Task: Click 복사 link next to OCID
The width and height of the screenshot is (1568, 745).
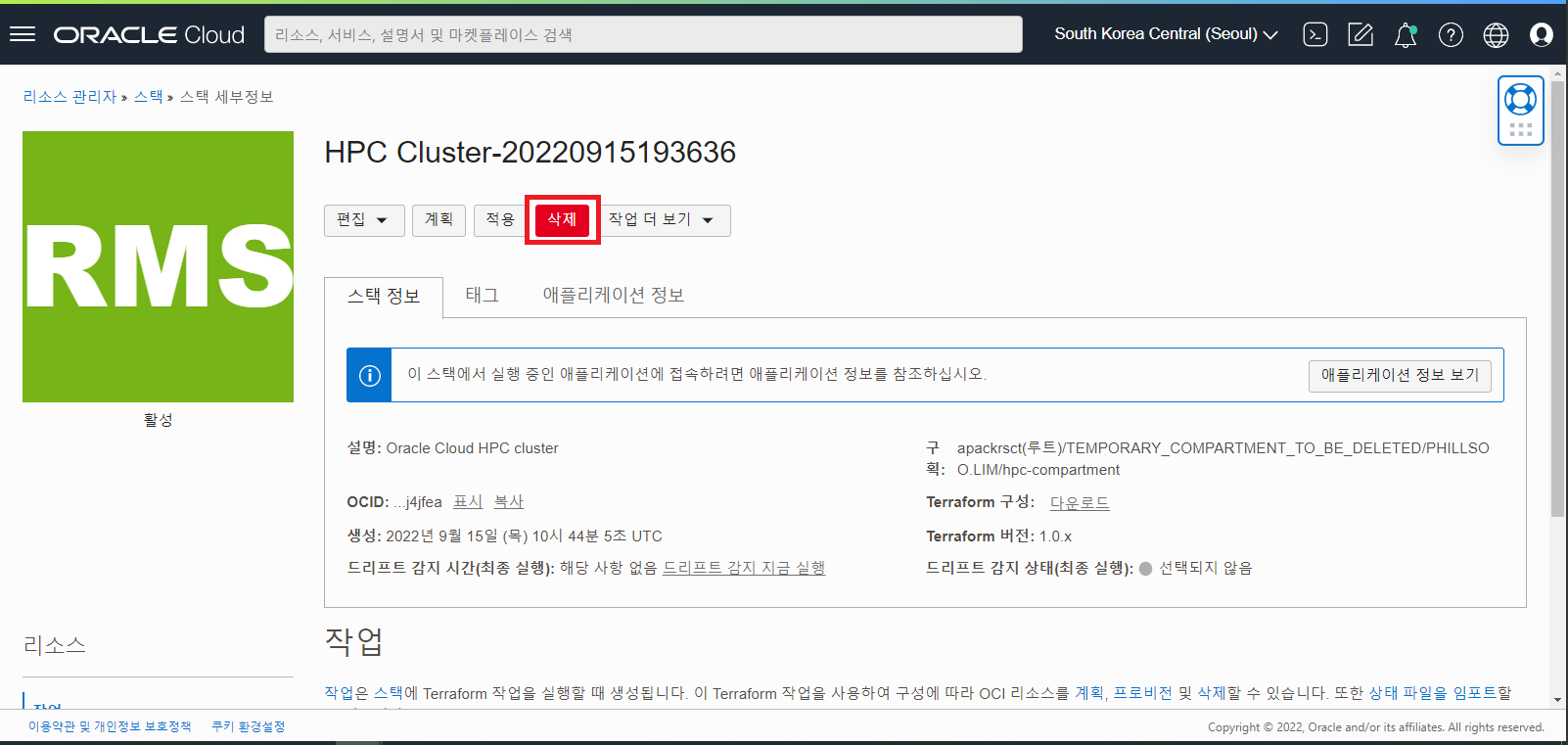Action: (509, 502)
